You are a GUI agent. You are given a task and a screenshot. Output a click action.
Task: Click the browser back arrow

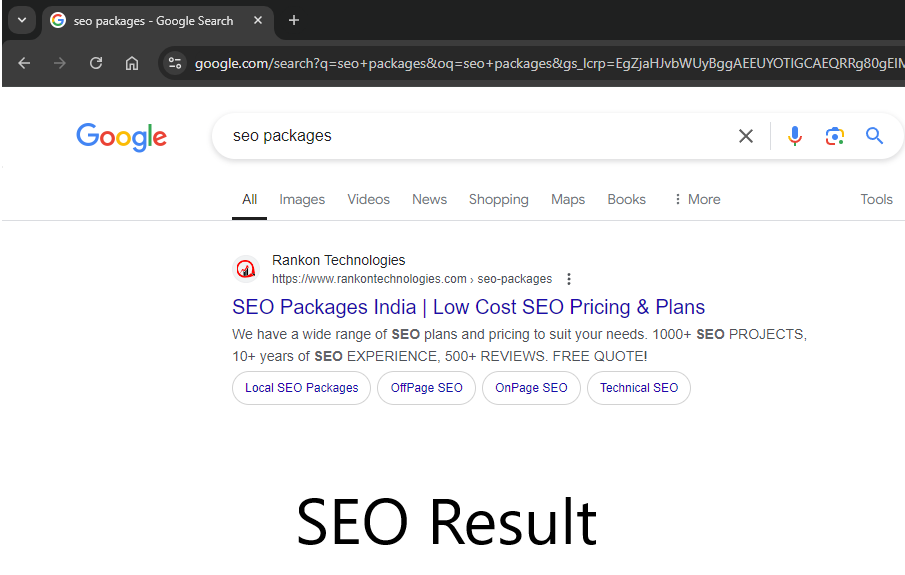(x=24, y=63)
